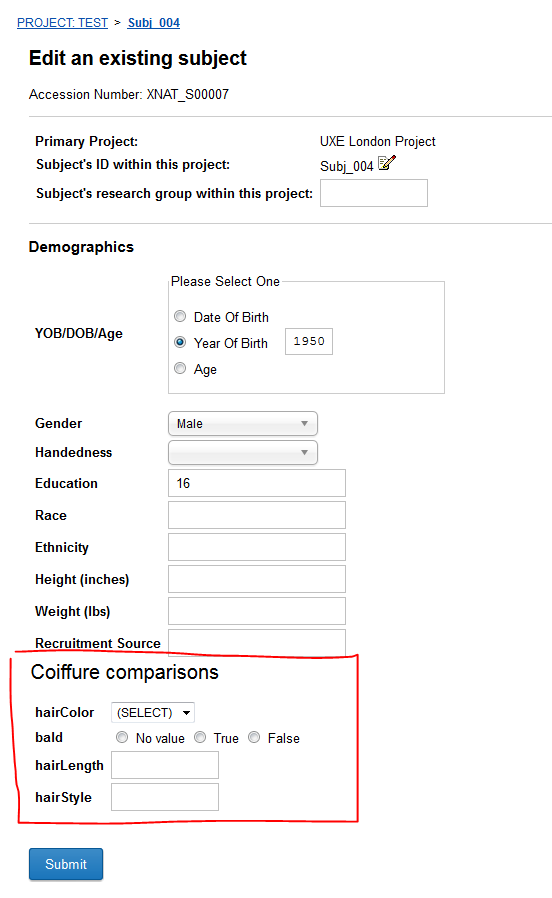Expand the Handedness dropdown
552x898 pixels.
(x=243, y=452)
